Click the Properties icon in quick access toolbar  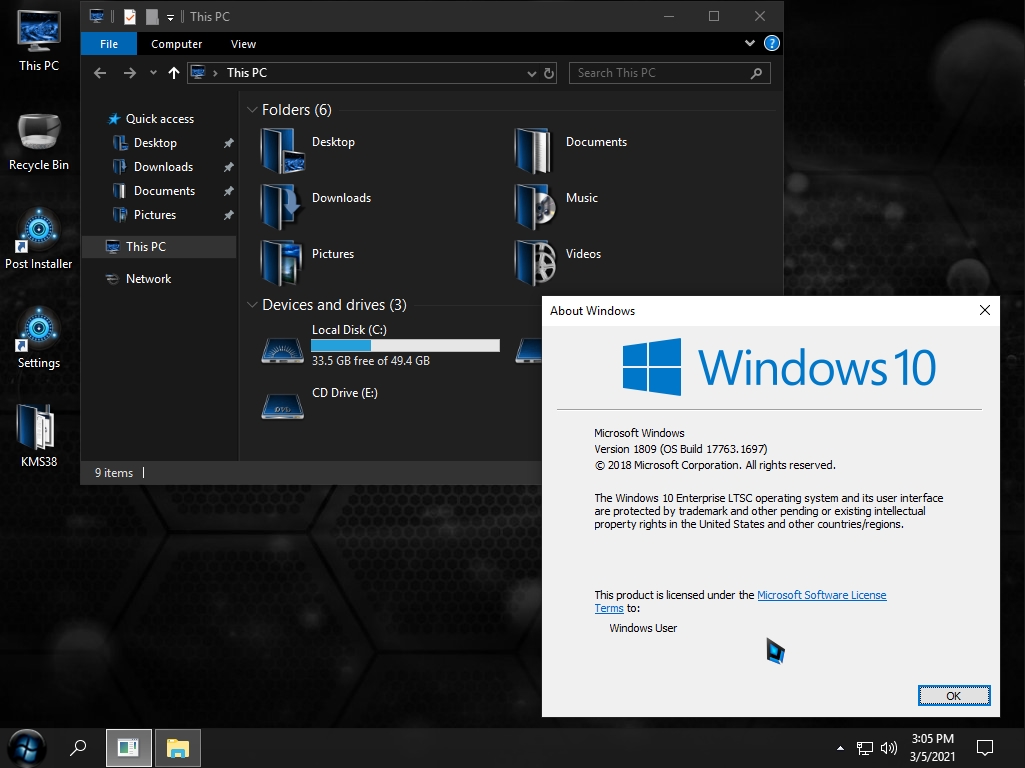(130, 16)
